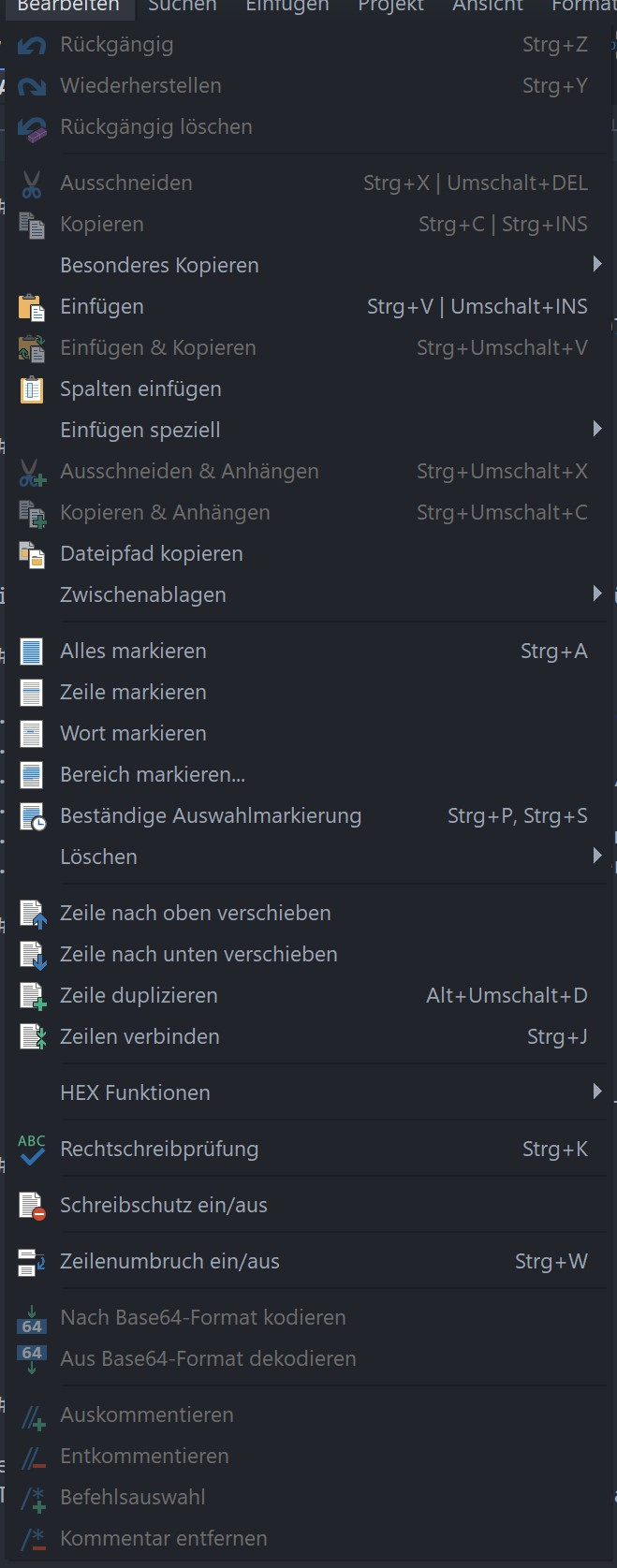The image size is (617, 1568).
Task: Expand the HEX Funktionen submenu arrow
Action: click(597, 1092)
